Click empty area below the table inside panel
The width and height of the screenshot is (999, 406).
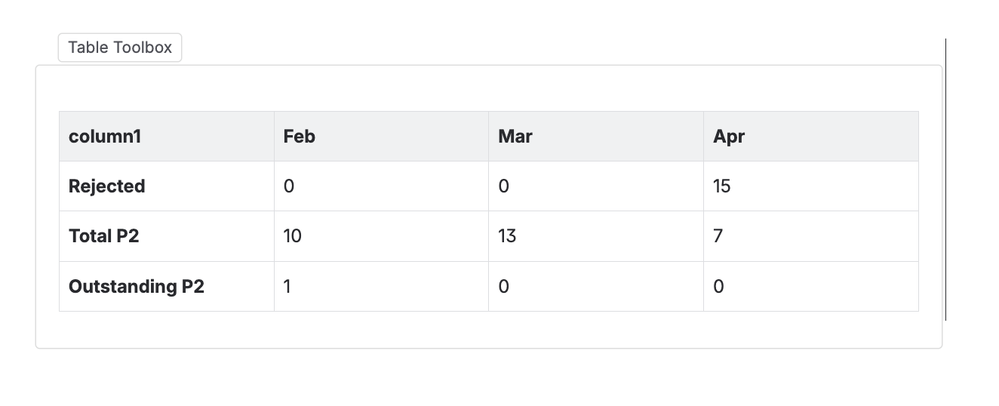tap(489, 330)
